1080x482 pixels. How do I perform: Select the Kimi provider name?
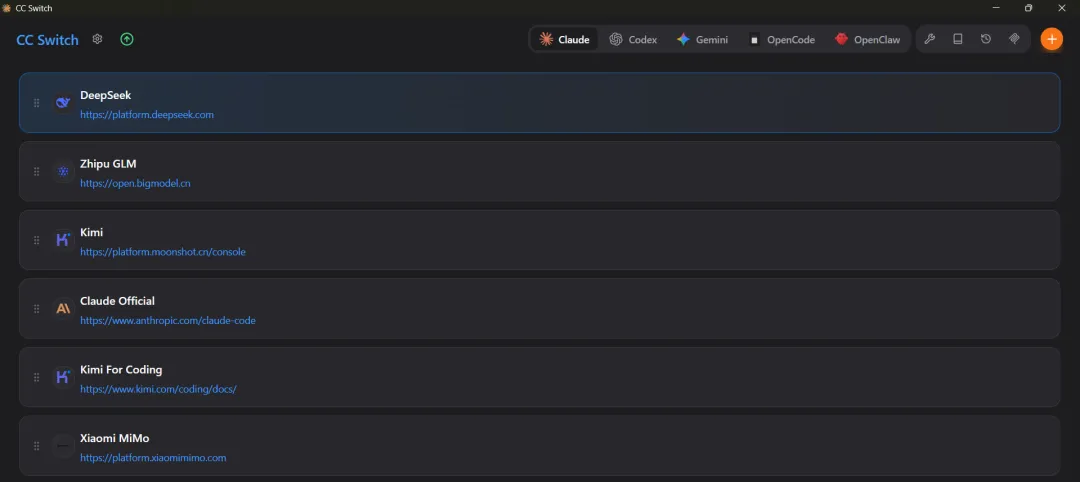click(x=92, y=232)
